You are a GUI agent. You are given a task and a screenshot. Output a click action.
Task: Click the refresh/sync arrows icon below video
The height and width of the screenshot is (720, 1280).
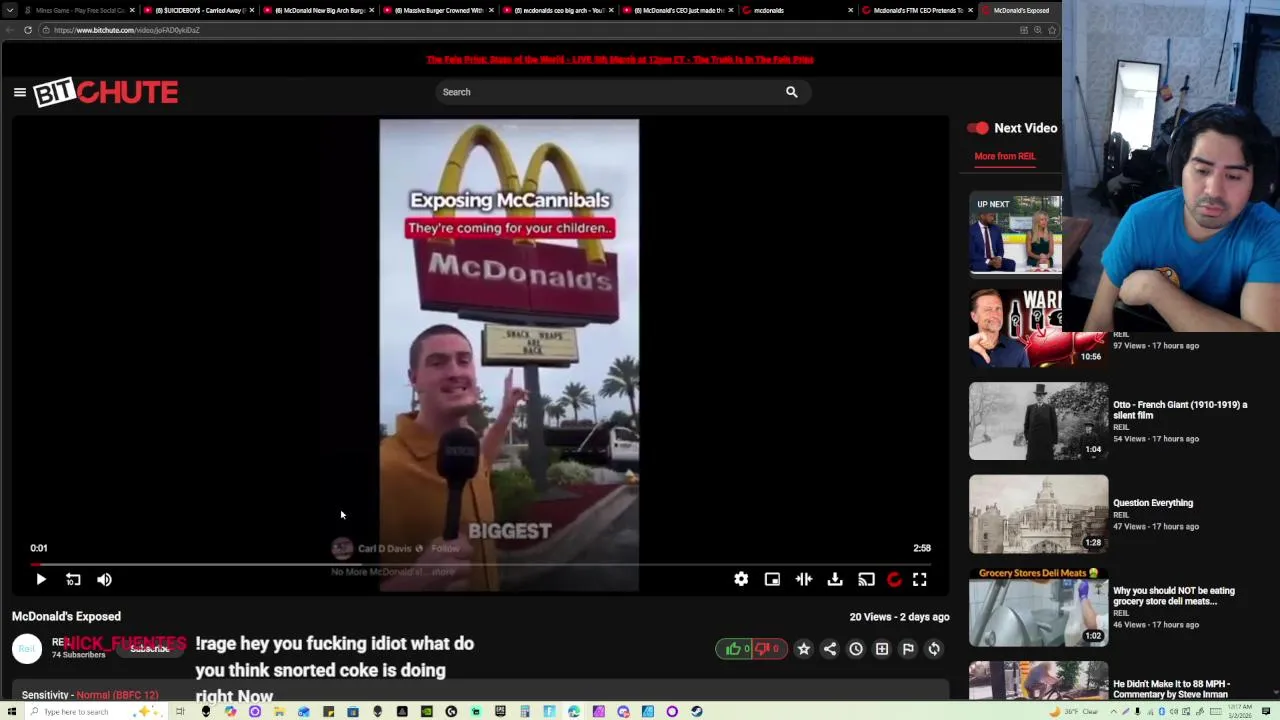[934, 649]
